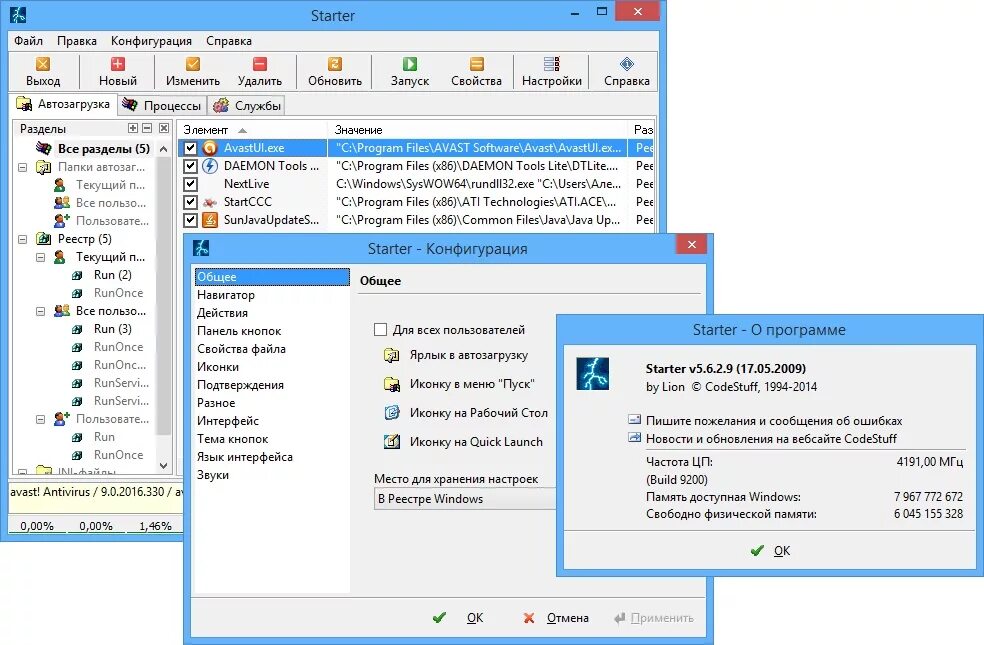
Task: Open the Файл menu
Action: [29, 41]
